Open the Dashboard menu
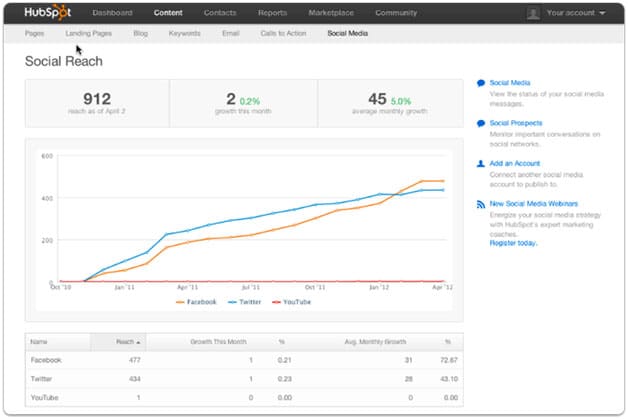This screenshot has height=419, width=628. pyautogui.click(x=112, y=13)
